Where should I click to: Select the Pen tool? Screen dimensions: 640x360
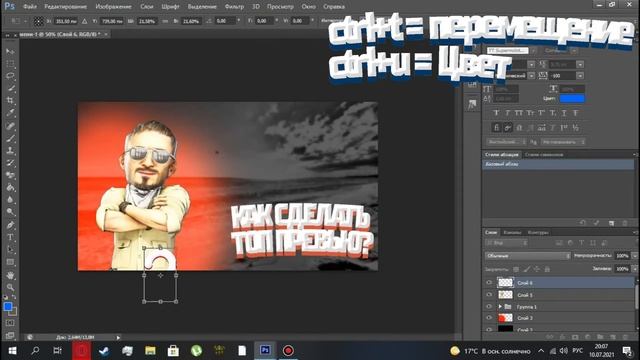click(10, 225)
